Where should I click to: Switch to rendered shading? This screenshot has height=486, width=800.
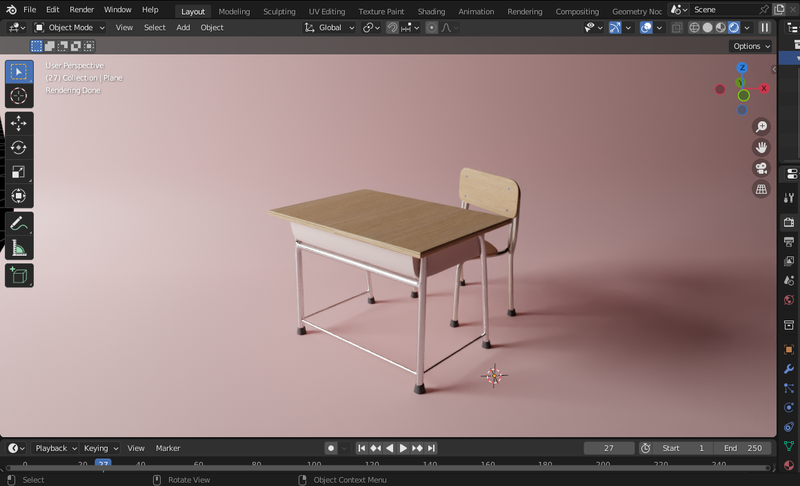click(734, 28)
